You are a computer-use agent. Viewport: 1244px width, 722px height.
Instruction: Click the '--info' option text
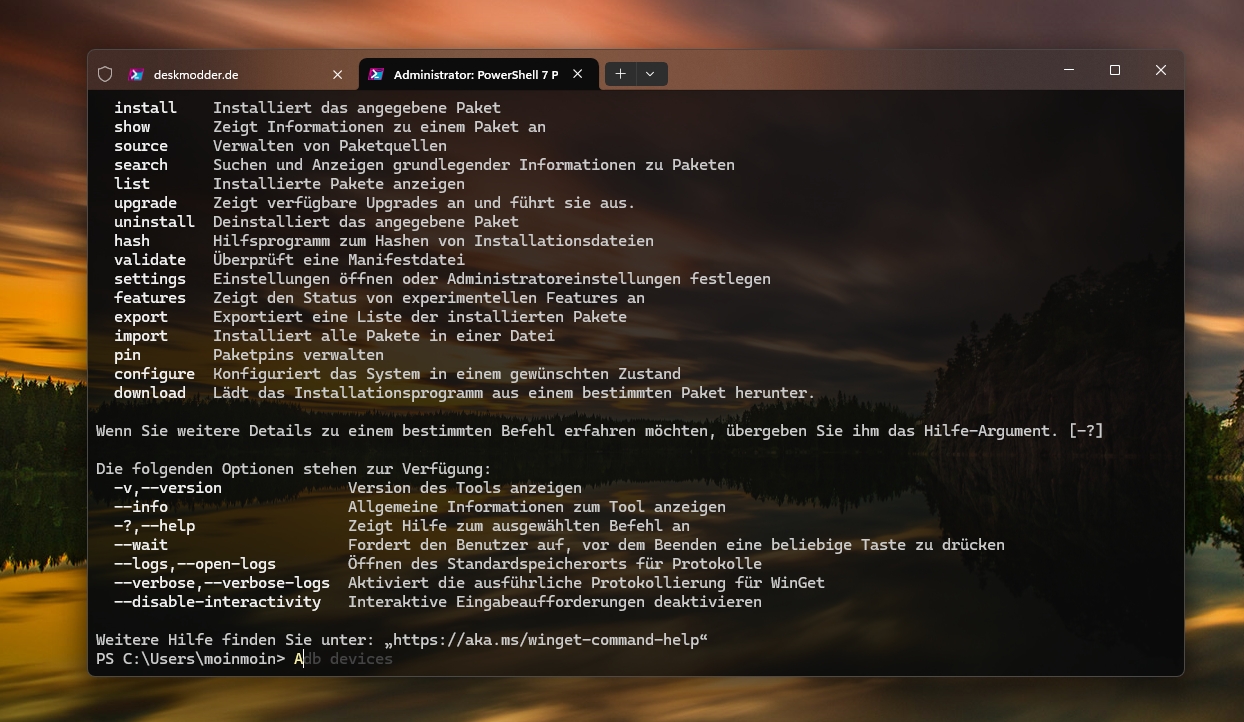[x=141, y=507]
